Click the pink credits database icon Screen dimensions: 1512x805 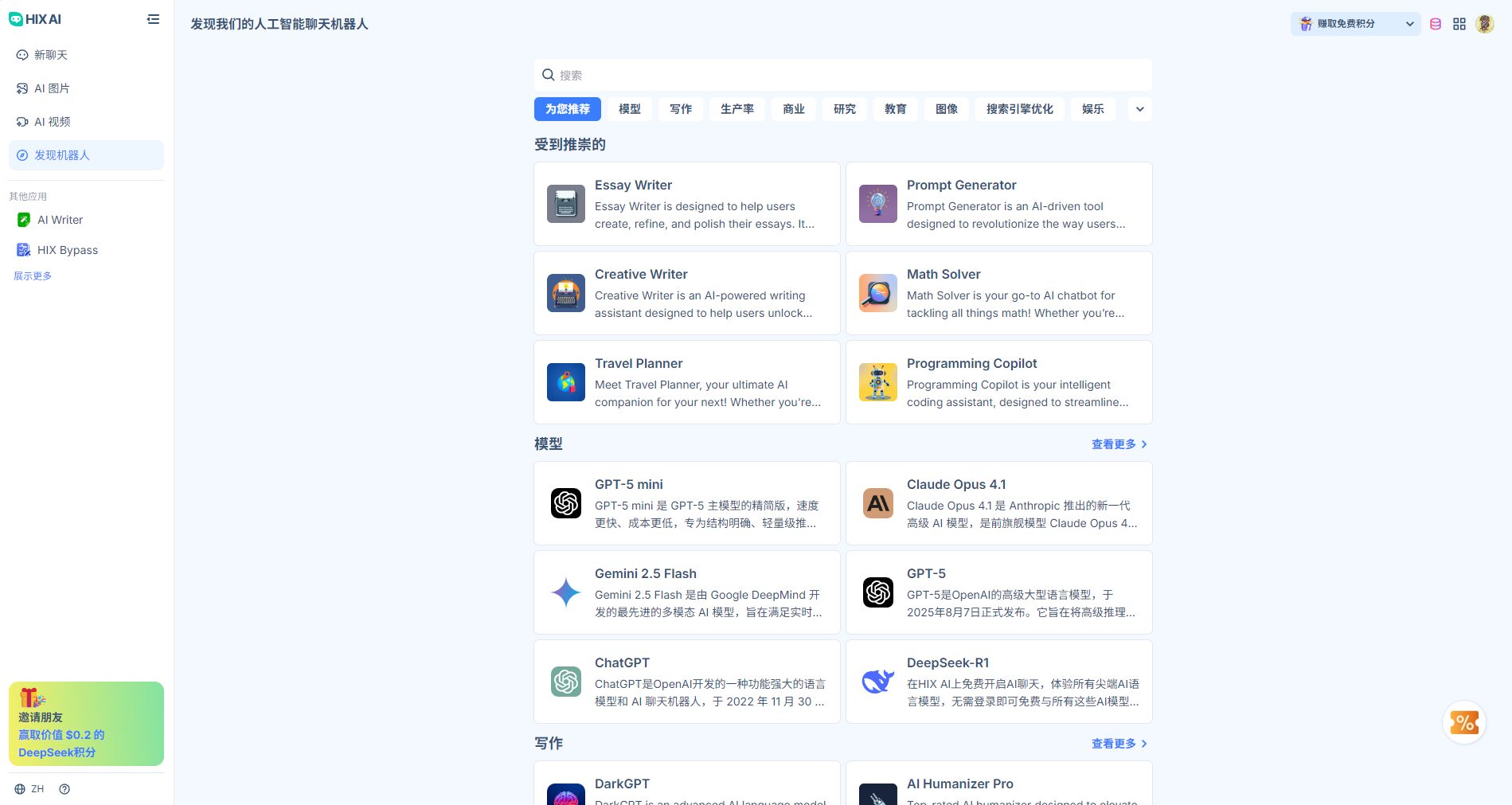[x=1436, y=24]
